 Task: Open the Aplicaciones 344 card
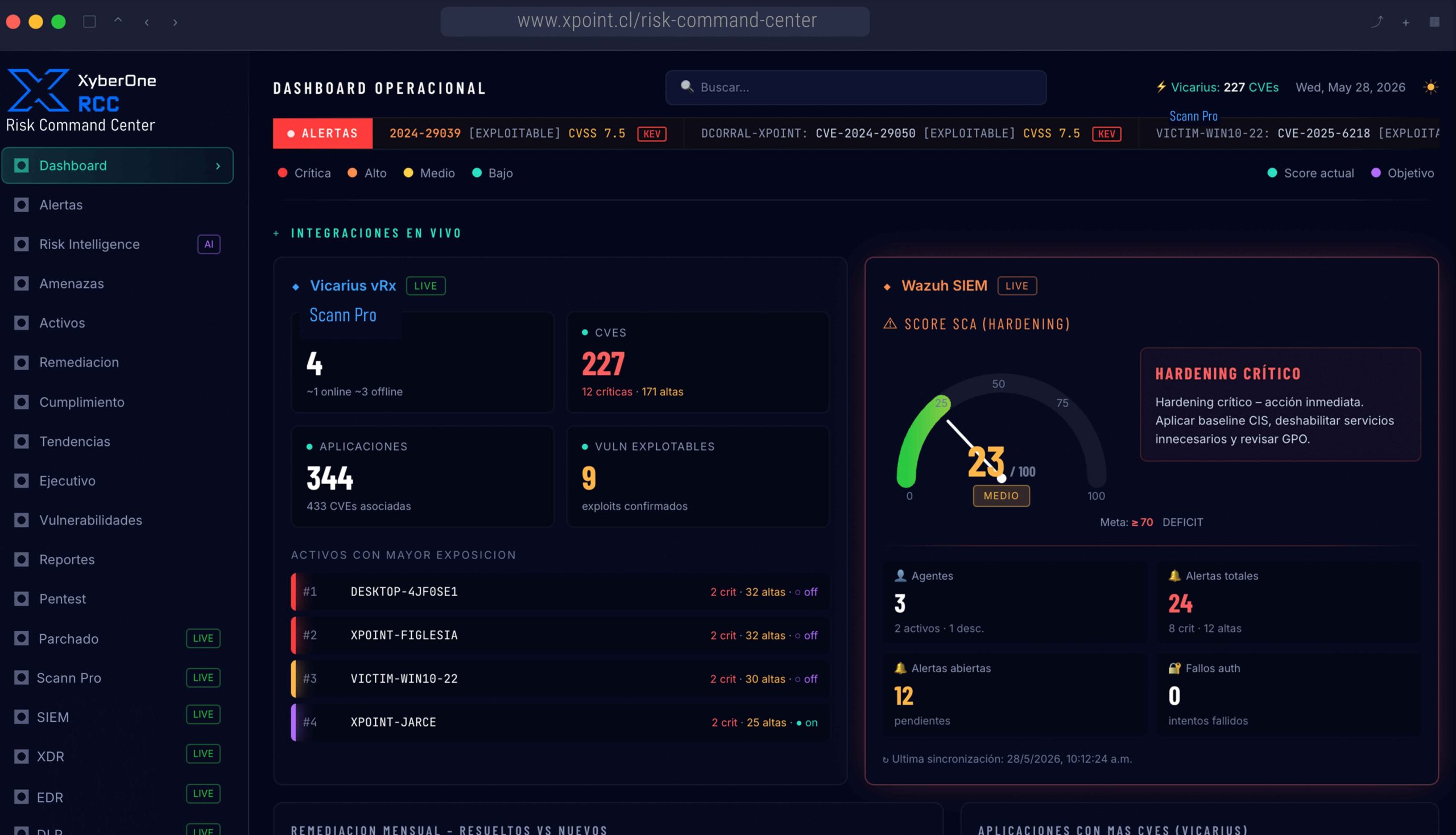(x=422, y=476)
